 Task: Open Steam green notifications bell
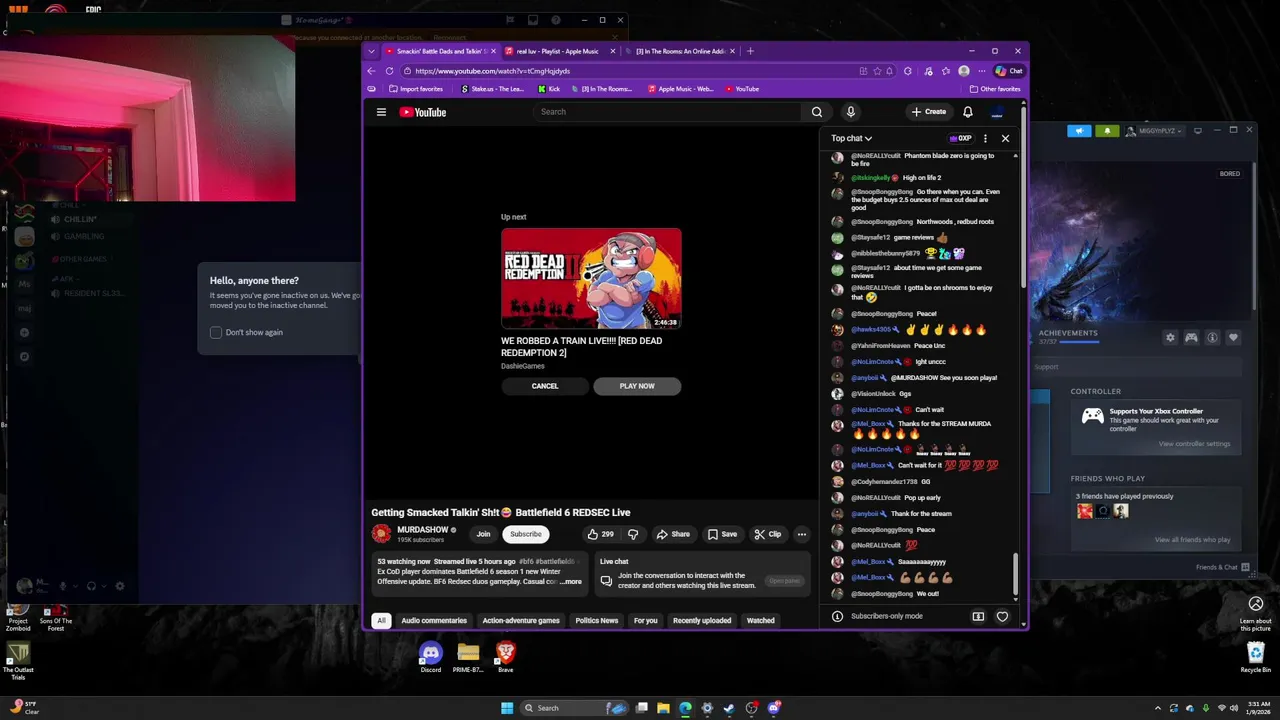point(1107,131)
